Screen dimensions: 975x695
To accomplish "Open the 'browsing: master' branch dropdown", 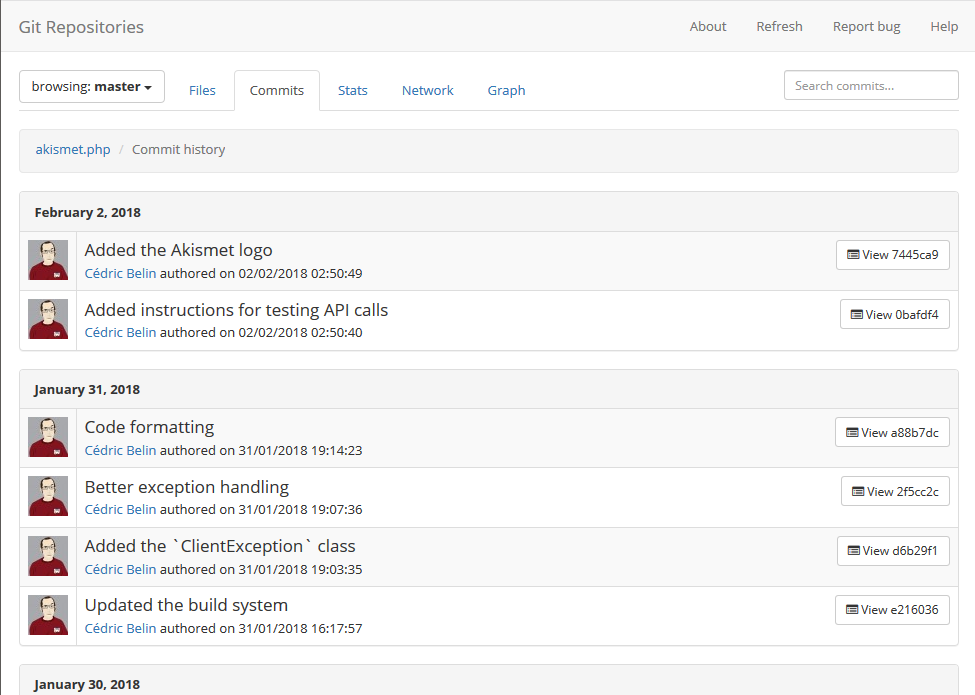I will pos(91,86).
